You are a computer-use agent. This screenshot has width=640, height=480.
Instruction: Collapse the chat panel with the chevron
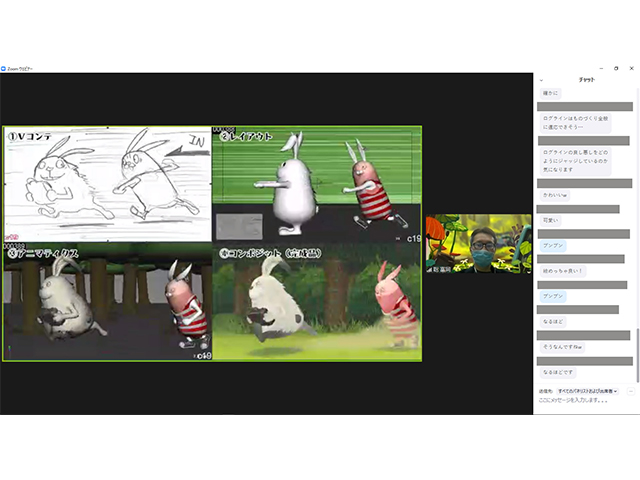point(542,80)
